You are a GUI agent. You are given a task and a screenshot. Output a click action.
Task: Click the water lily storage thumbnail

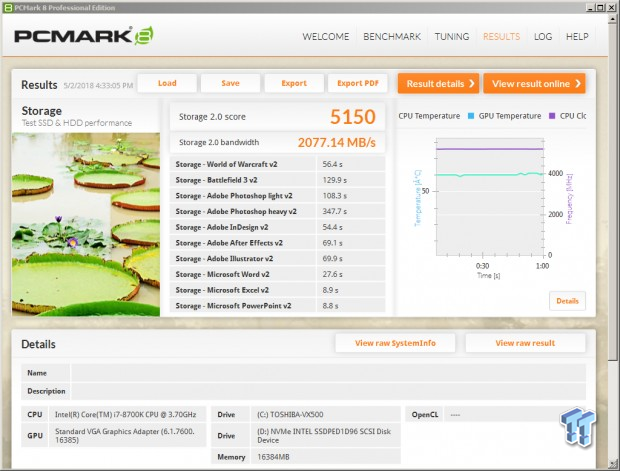tap(86, 224)
